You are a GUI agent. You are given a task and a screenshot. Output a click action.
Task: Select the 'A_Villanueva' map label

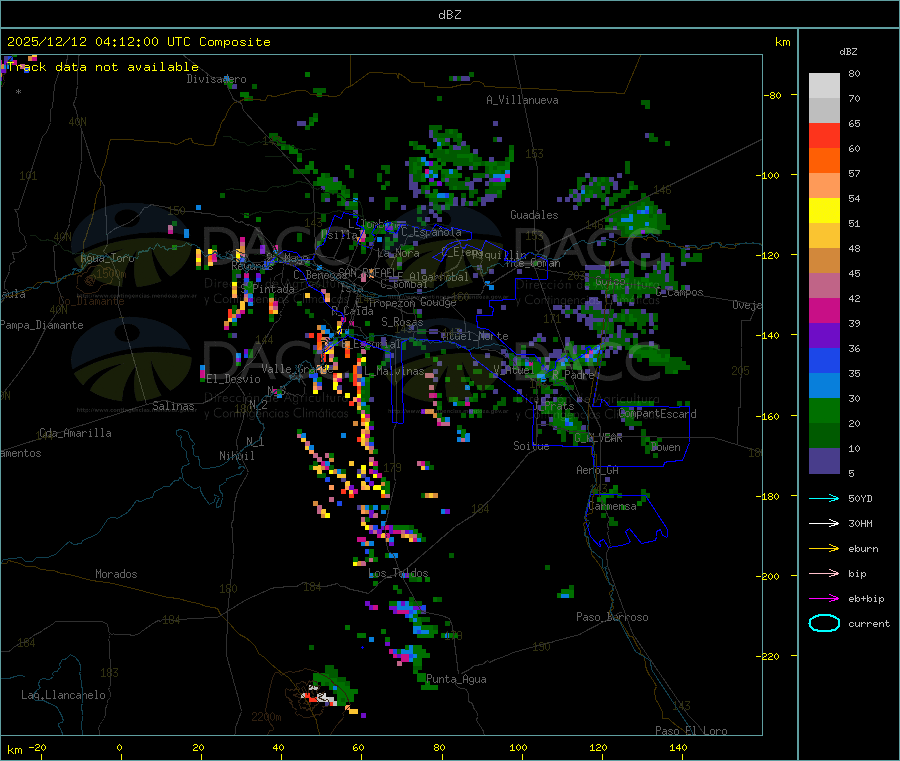pos(522,100)
